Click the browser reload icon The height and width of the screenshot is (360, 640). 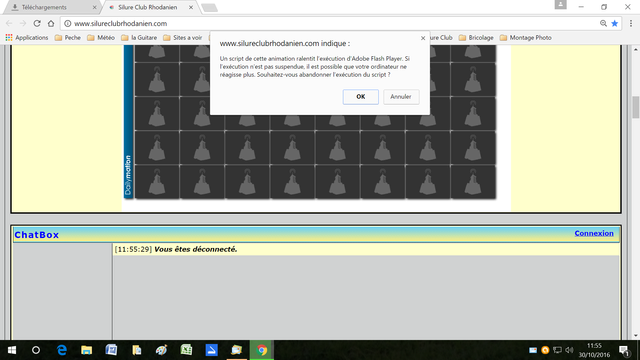pyautogui.click(x=37, y=23)
